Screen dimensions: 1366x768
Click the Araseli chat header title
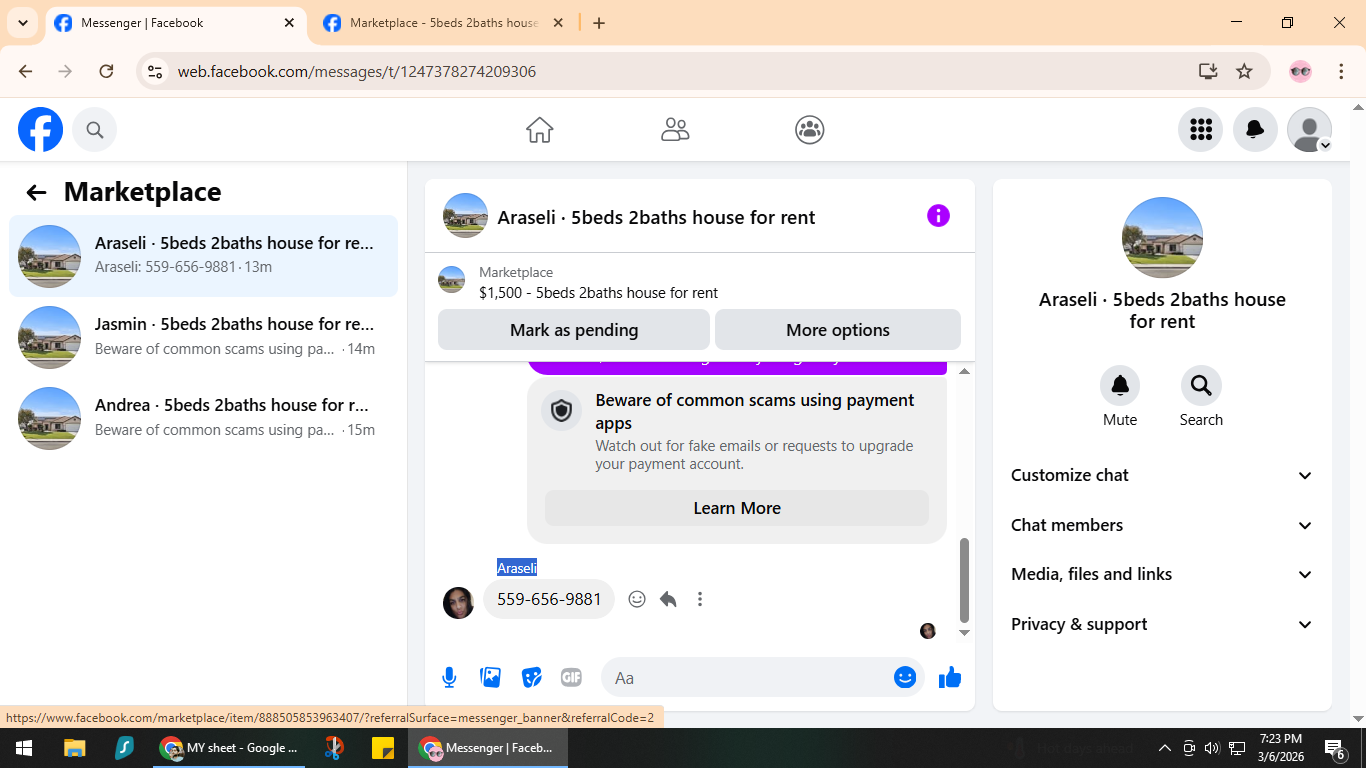pos(656,217)
